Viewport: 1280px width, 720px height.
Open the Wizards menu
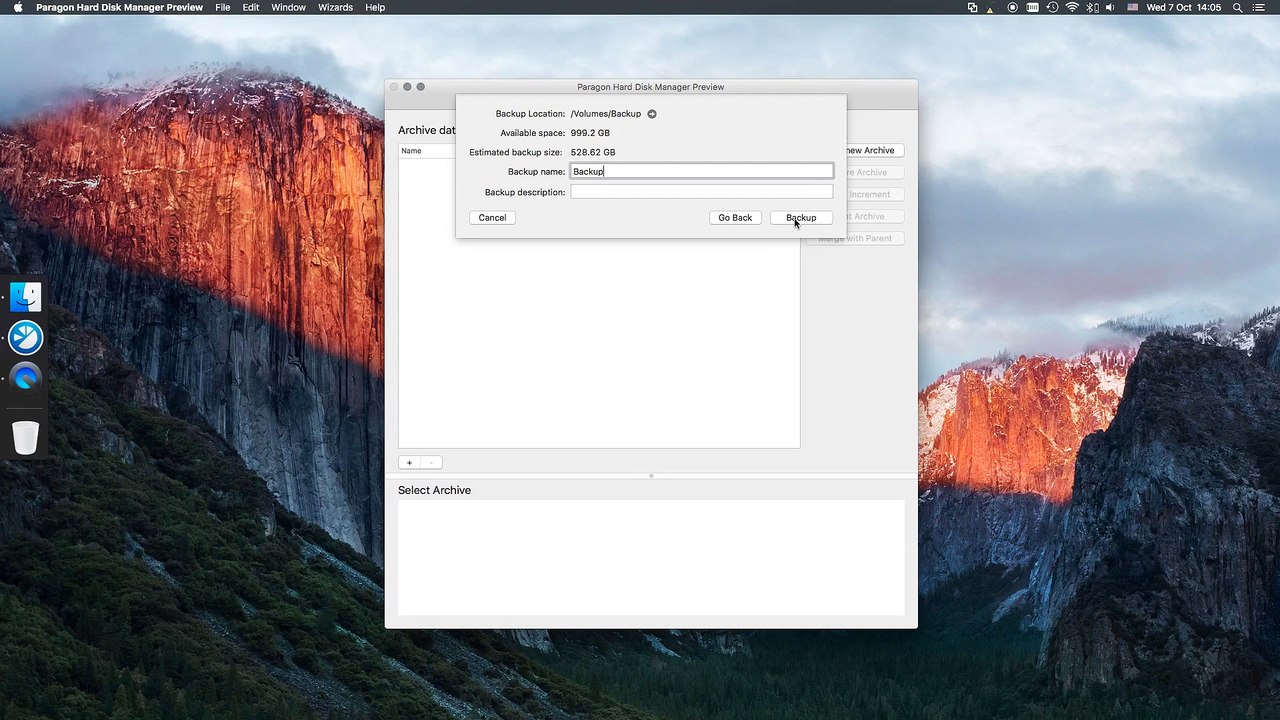(x=335, y=7)
